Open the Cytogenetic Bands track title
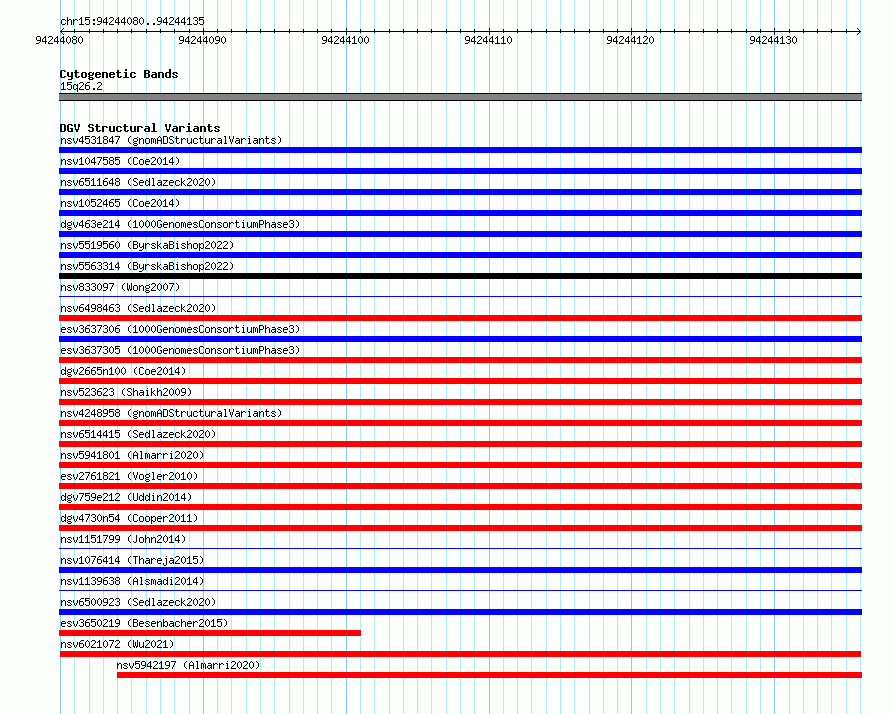Screen dimensions: 890x714 click(119, 74)
